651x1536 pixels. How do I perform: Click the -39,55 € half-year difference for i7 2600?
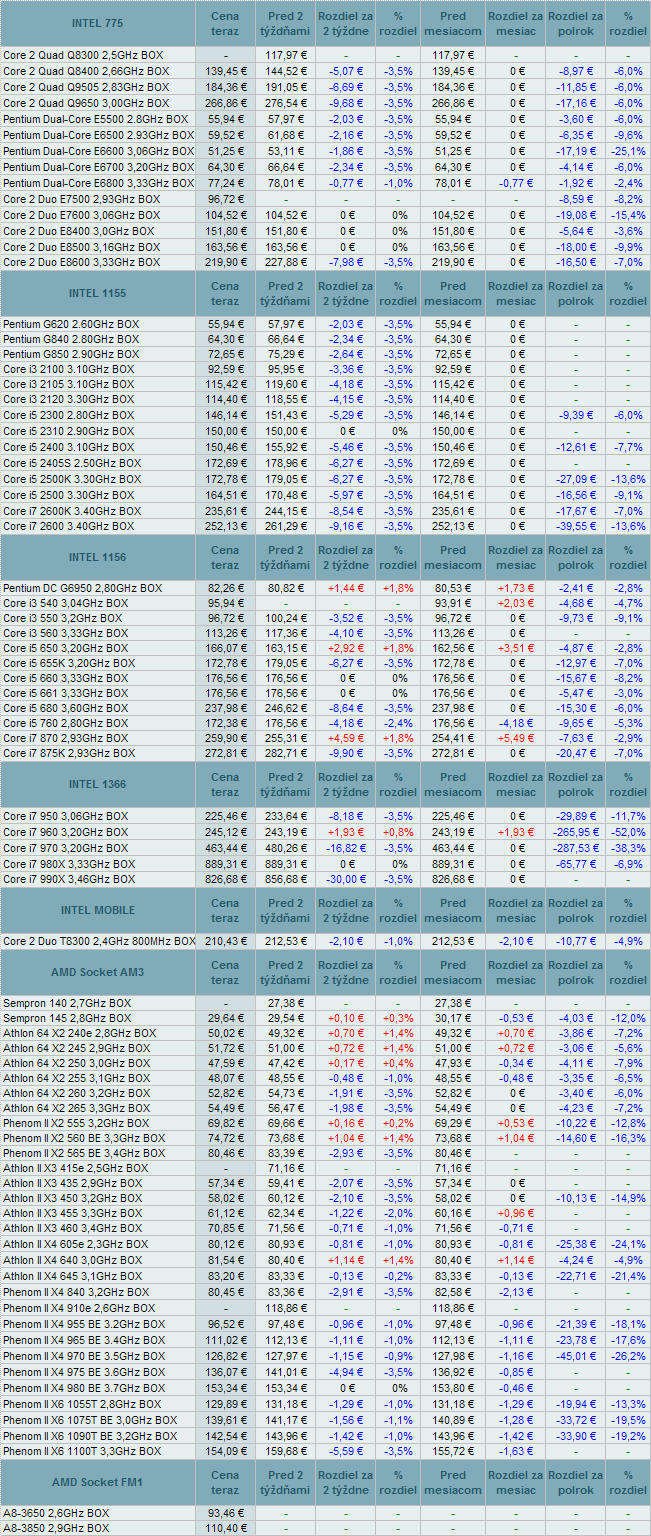point(576,526)
